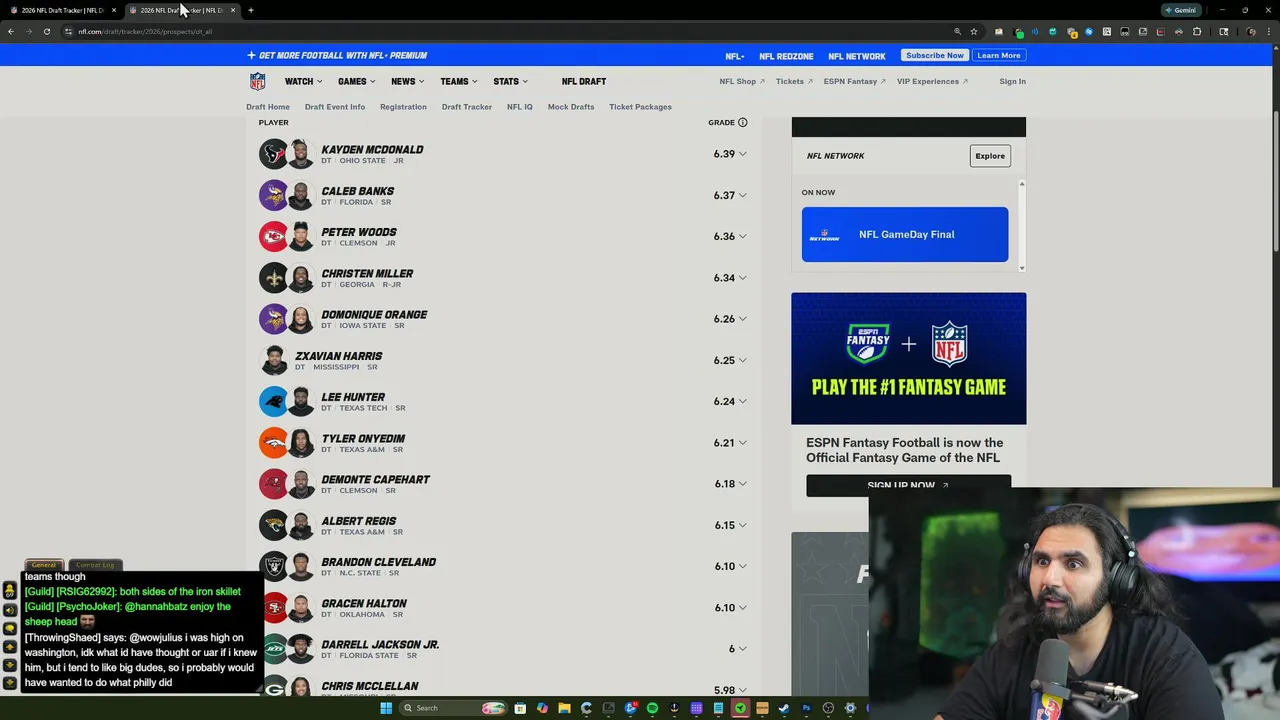Click Broncos logo next to Tyler Onyedim
Image resolution: width=1280 pixels, height=720 pixels.
pyautogui.click(x=273, y=442)
